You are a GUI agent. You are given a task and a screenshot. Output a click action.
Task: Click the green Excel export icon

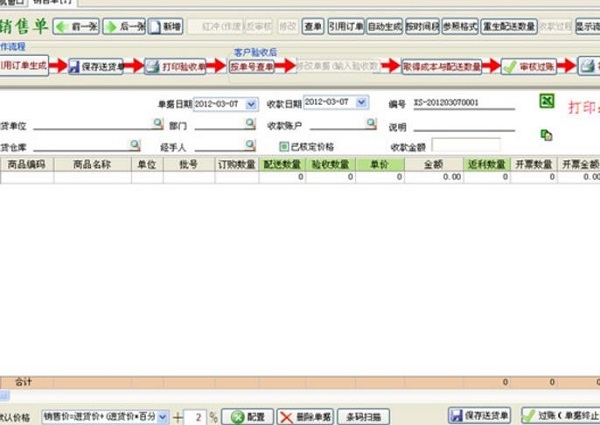(547, 101)
